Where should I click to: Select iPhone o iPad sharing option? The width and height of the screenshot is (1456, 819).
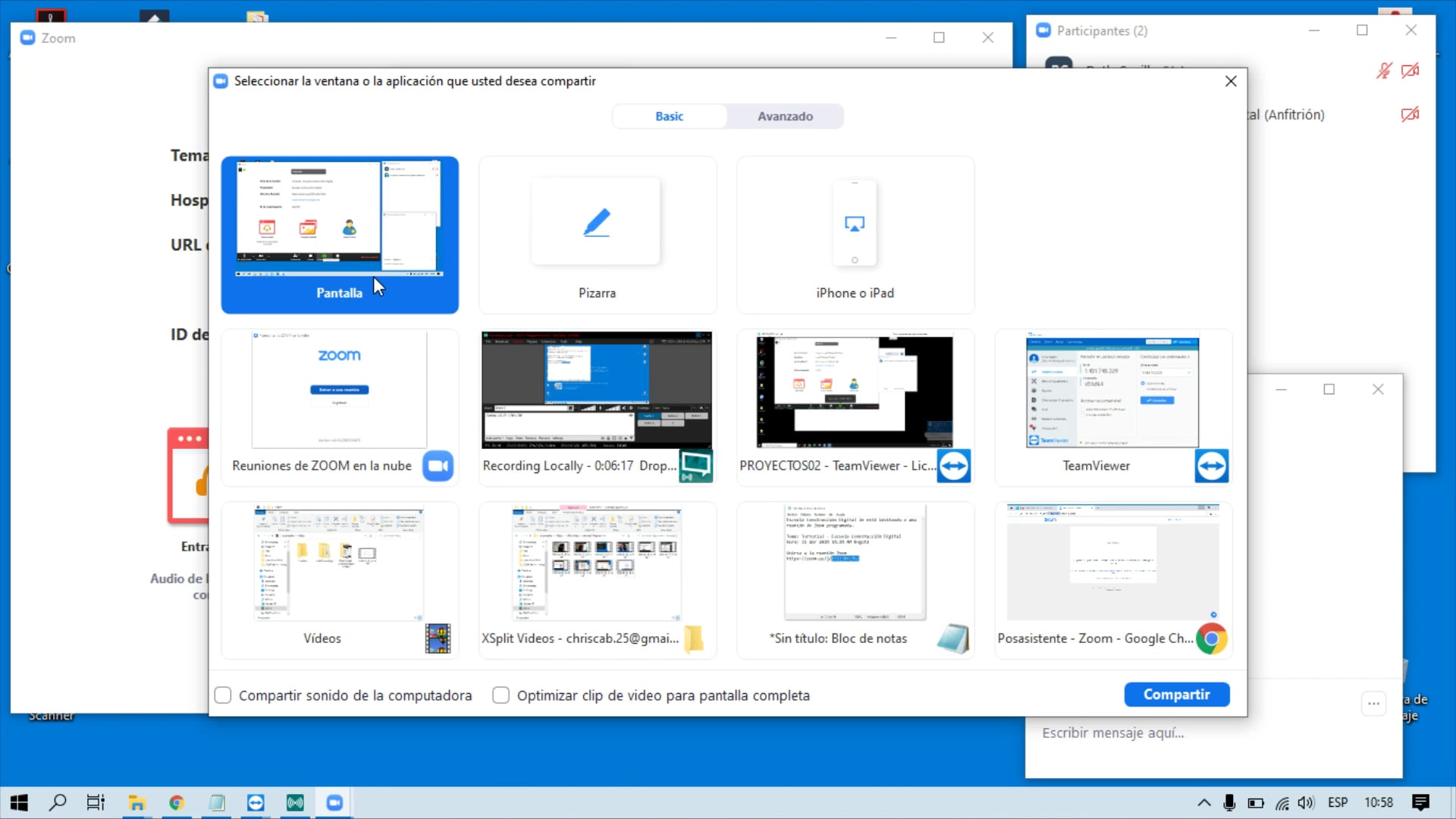855,235
